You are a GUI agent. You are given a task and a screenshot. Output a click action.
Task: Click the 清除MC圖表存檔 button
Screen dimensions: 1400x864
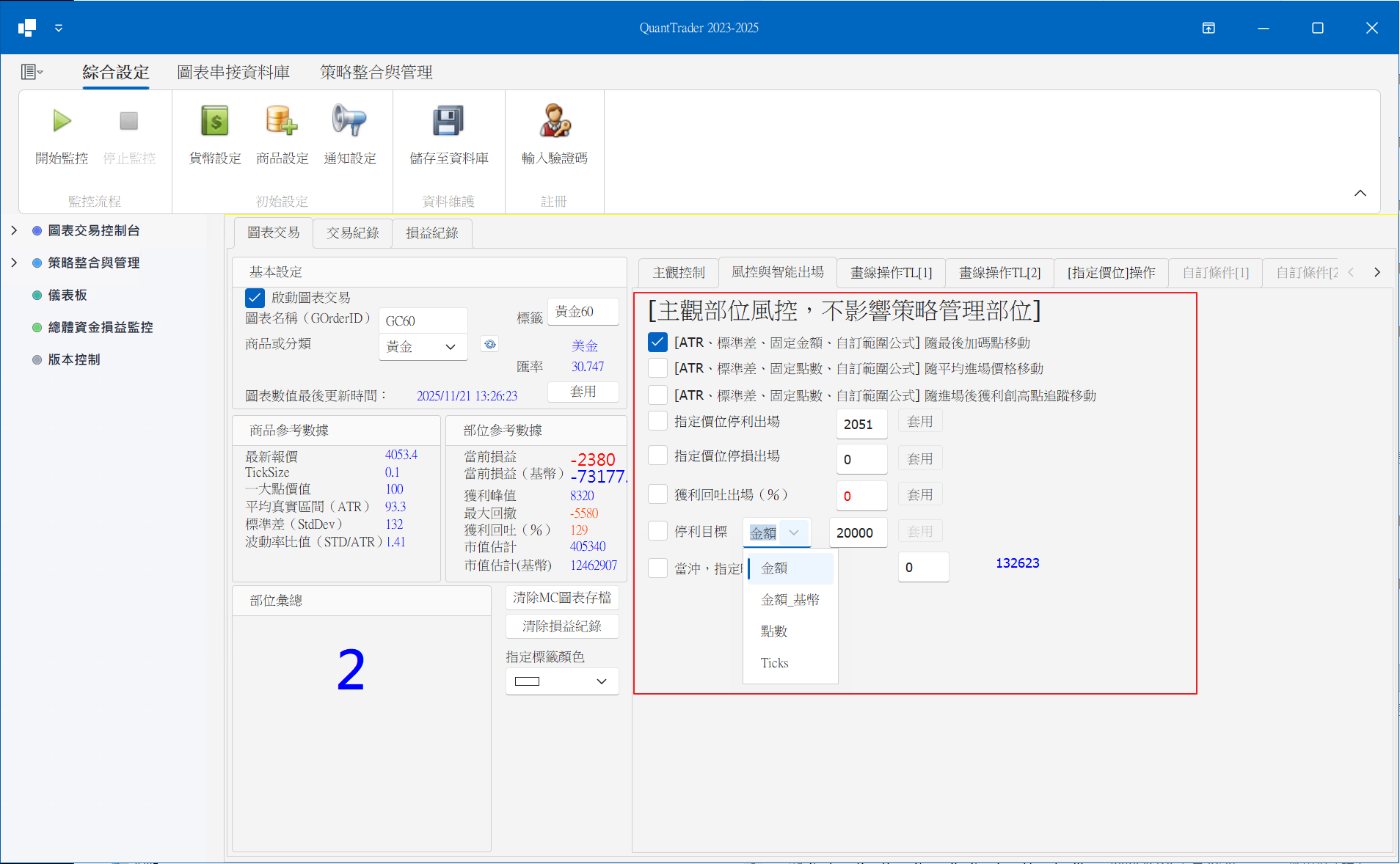pos(561,598)
